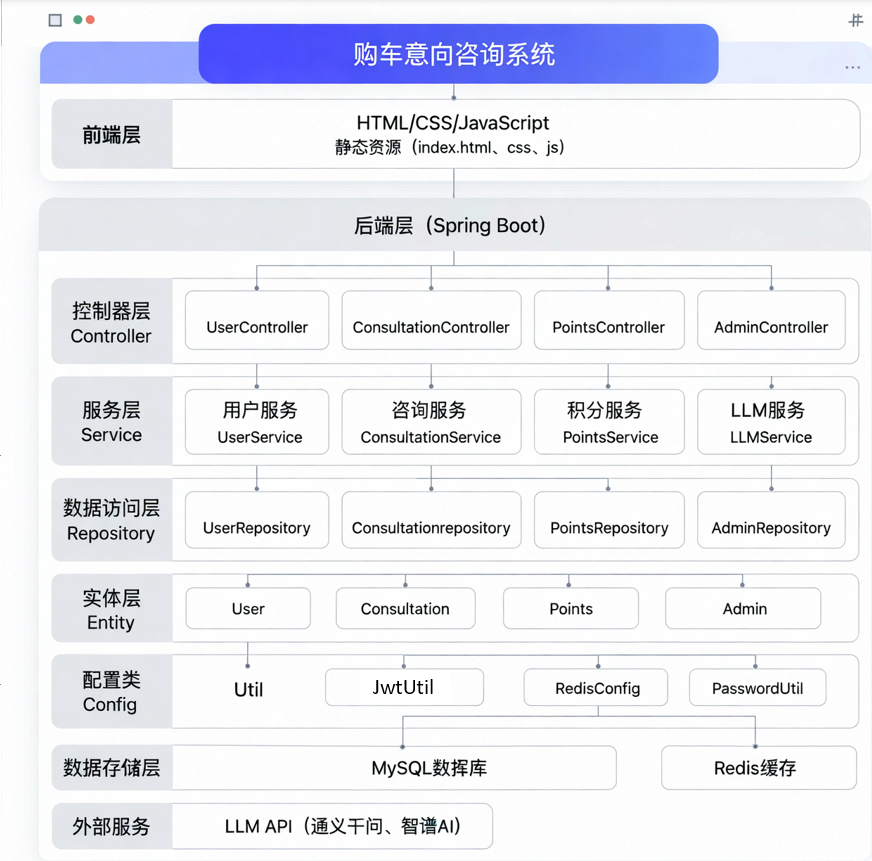Click the Points entity box
Viewport: 872px width, 861px height.
click(x=571, y=608)
